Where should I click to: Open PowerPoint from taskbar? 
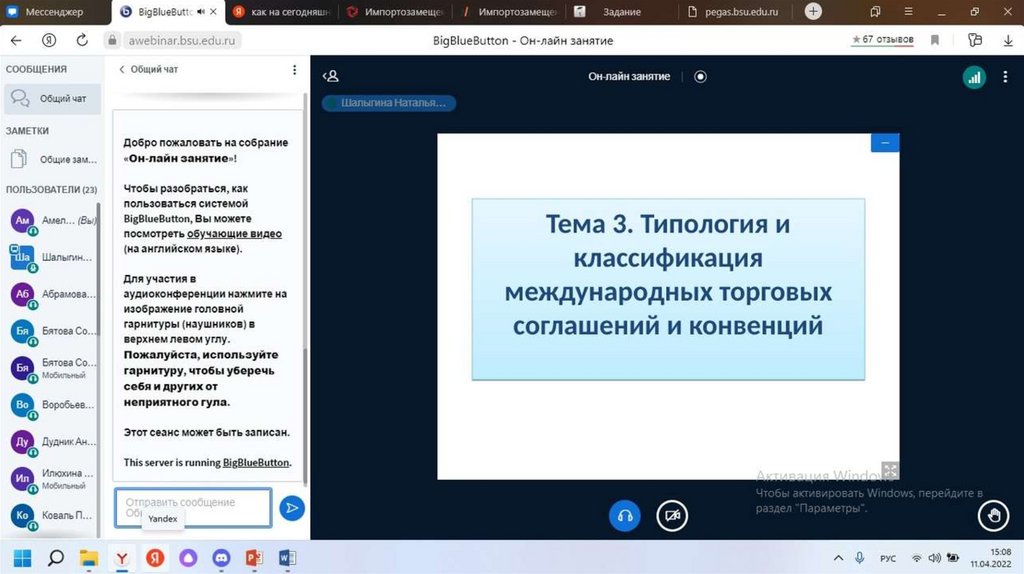(x=254, y=558)
